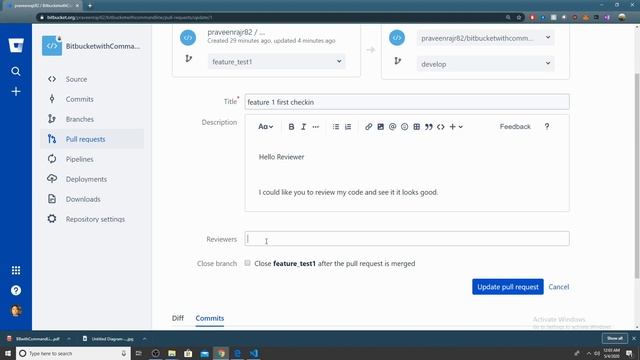
Task: Click in the Reviewers input field
Action: click(407, 239)
